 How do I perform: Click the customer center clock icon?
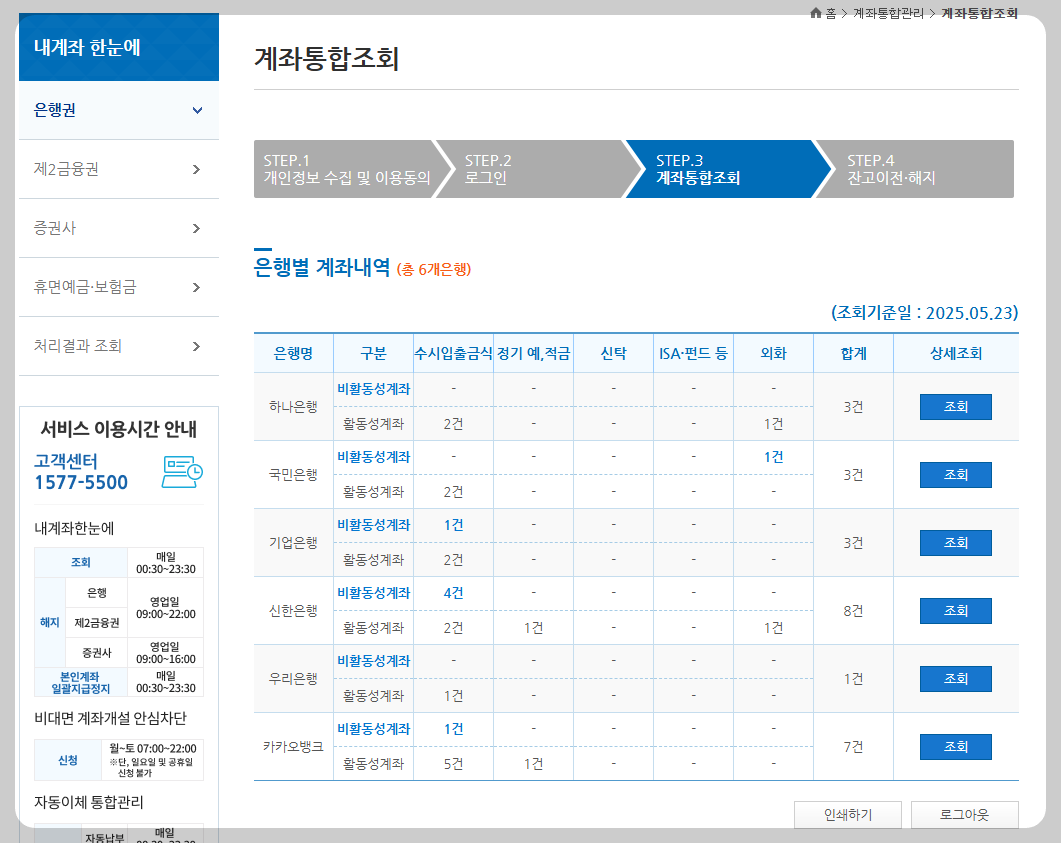click(182, 472)
